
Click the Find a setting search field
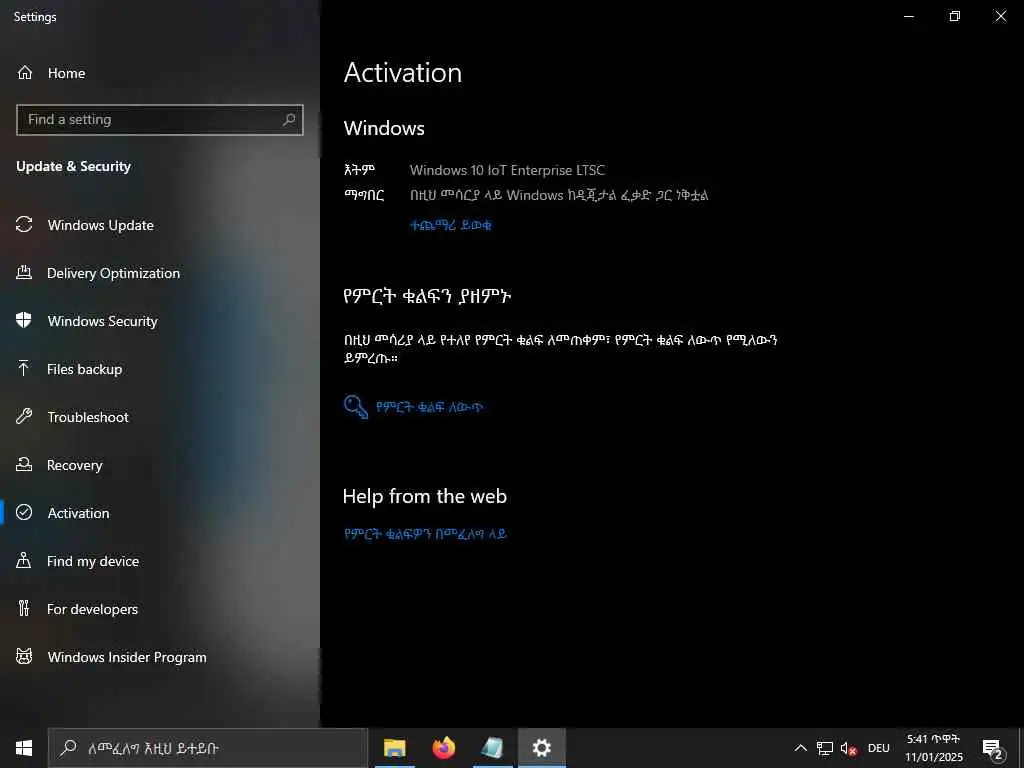pyautogui.click(x=159, y=120)
